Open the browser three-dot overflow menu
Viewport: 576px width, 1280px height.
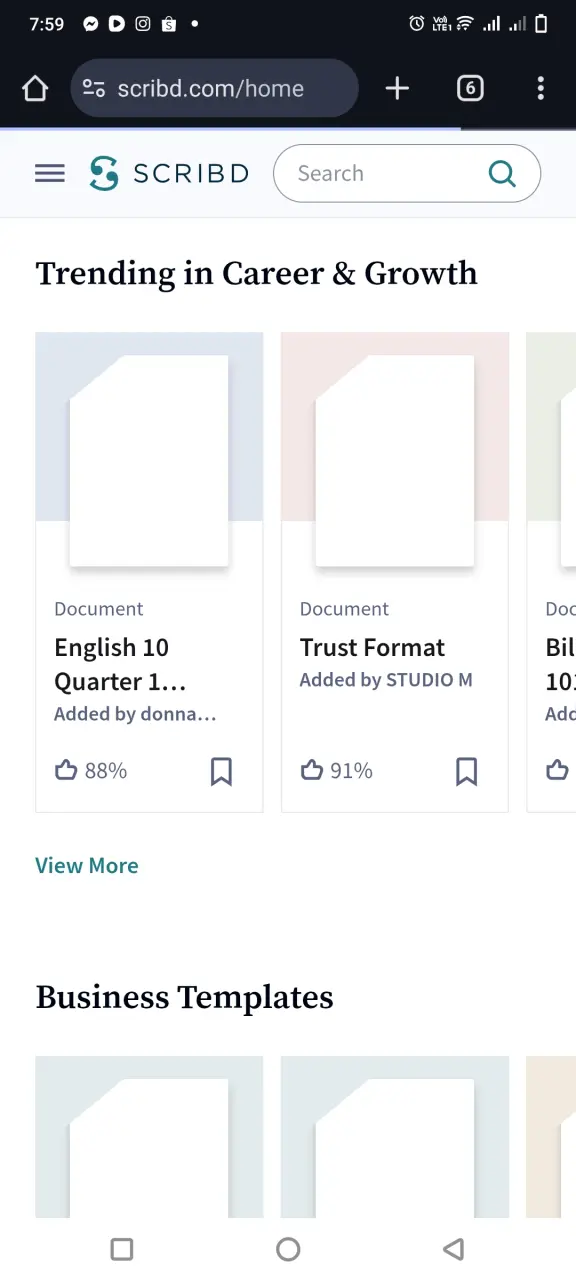pos(540,88)
